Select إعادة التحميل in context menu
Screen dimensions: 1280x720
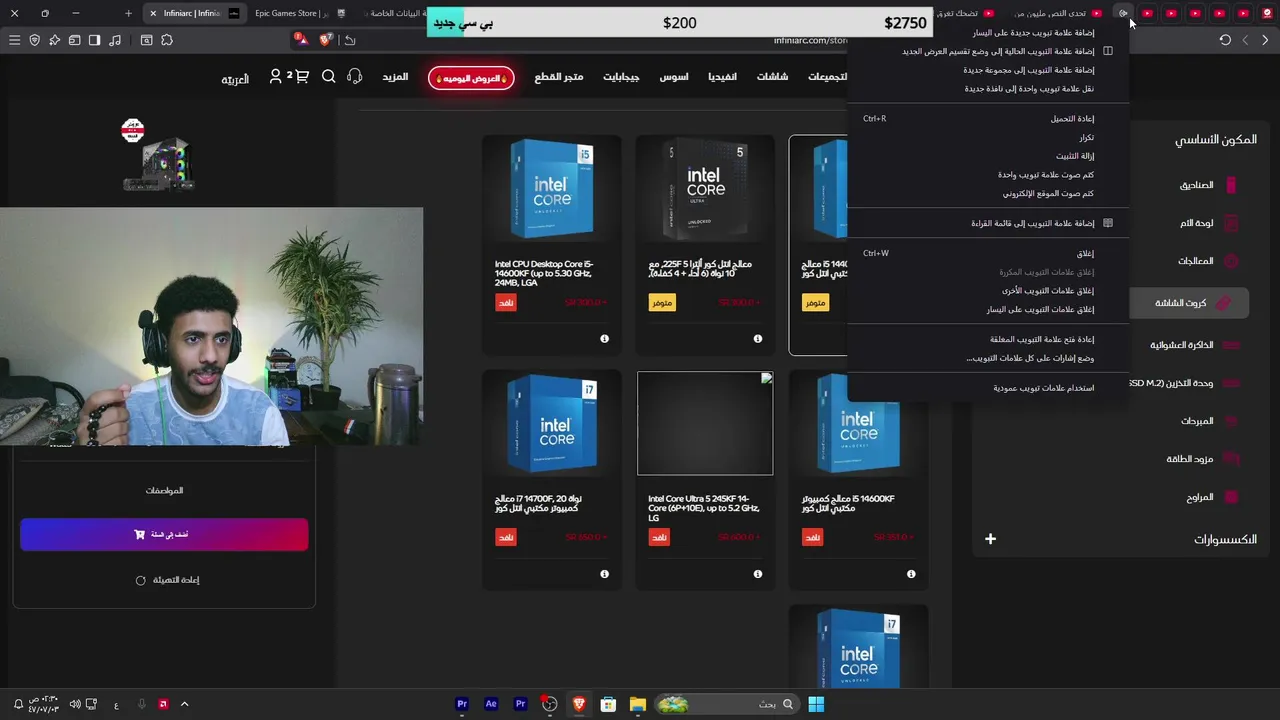point(988,118)
